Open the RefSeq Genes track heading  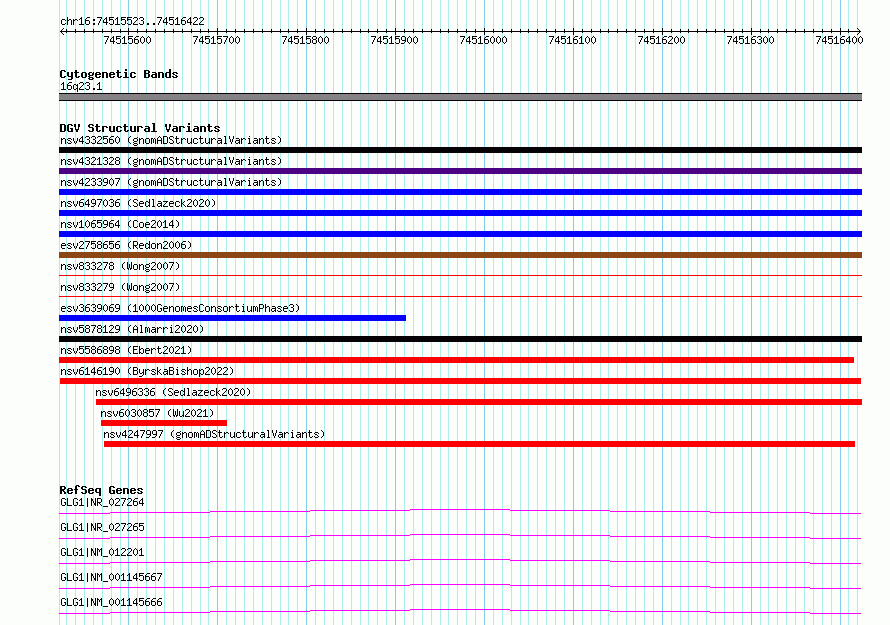click(x=101, y=490)
